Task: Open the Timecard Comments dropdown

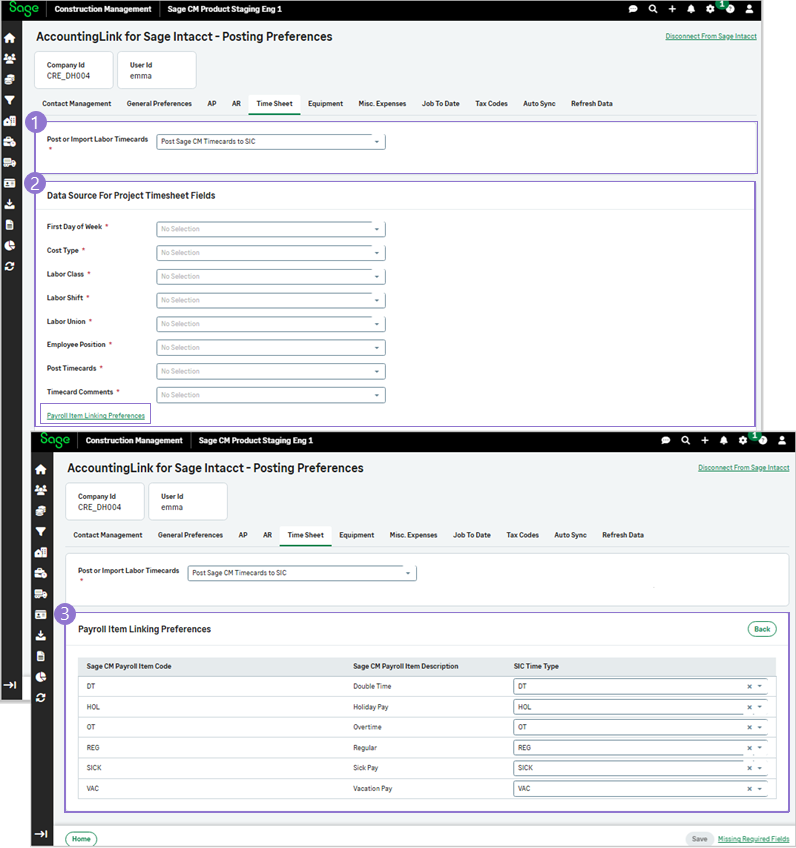Action: click(x=270, y=395)
